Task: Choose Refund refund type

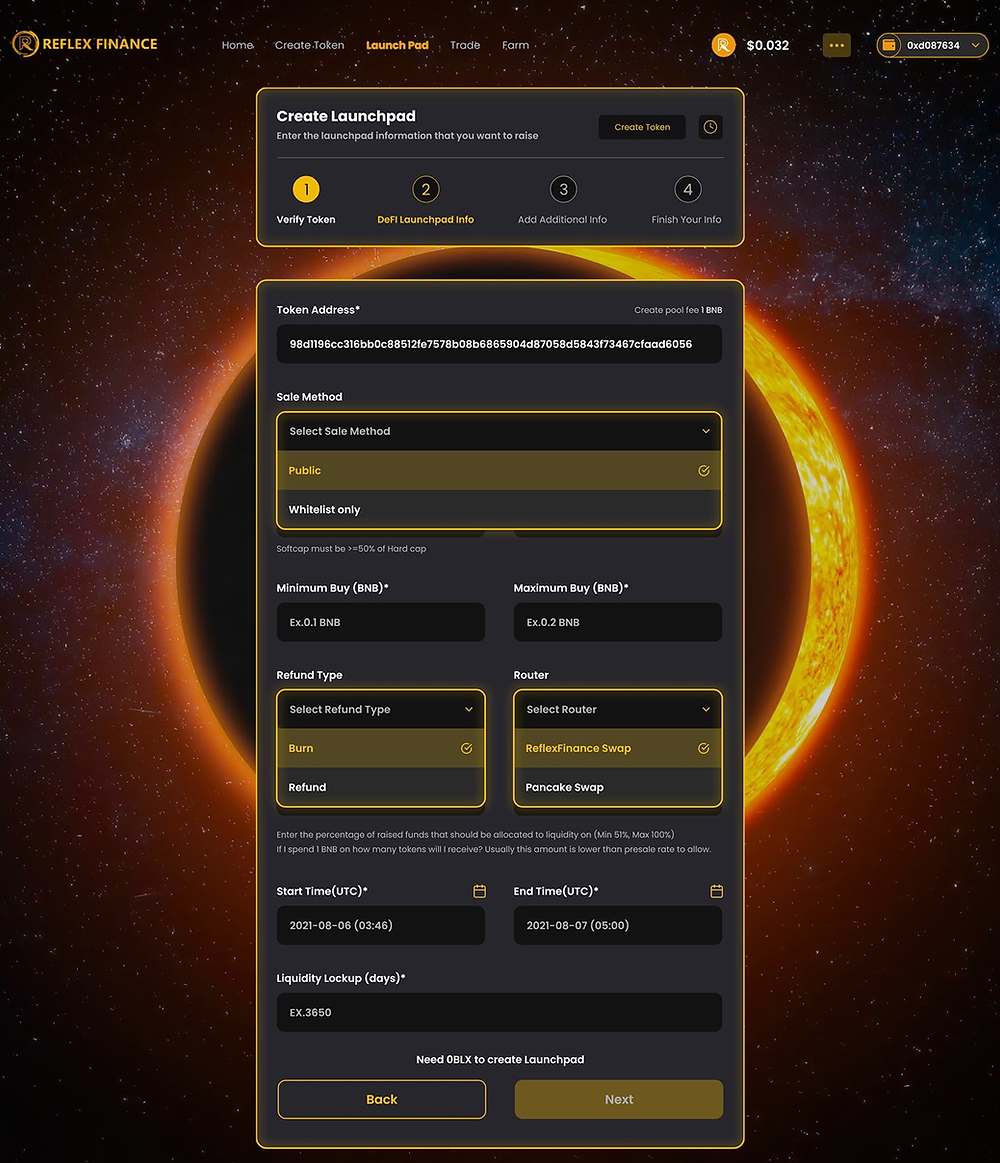Action: pyautogui.click(x=381, y=787)
